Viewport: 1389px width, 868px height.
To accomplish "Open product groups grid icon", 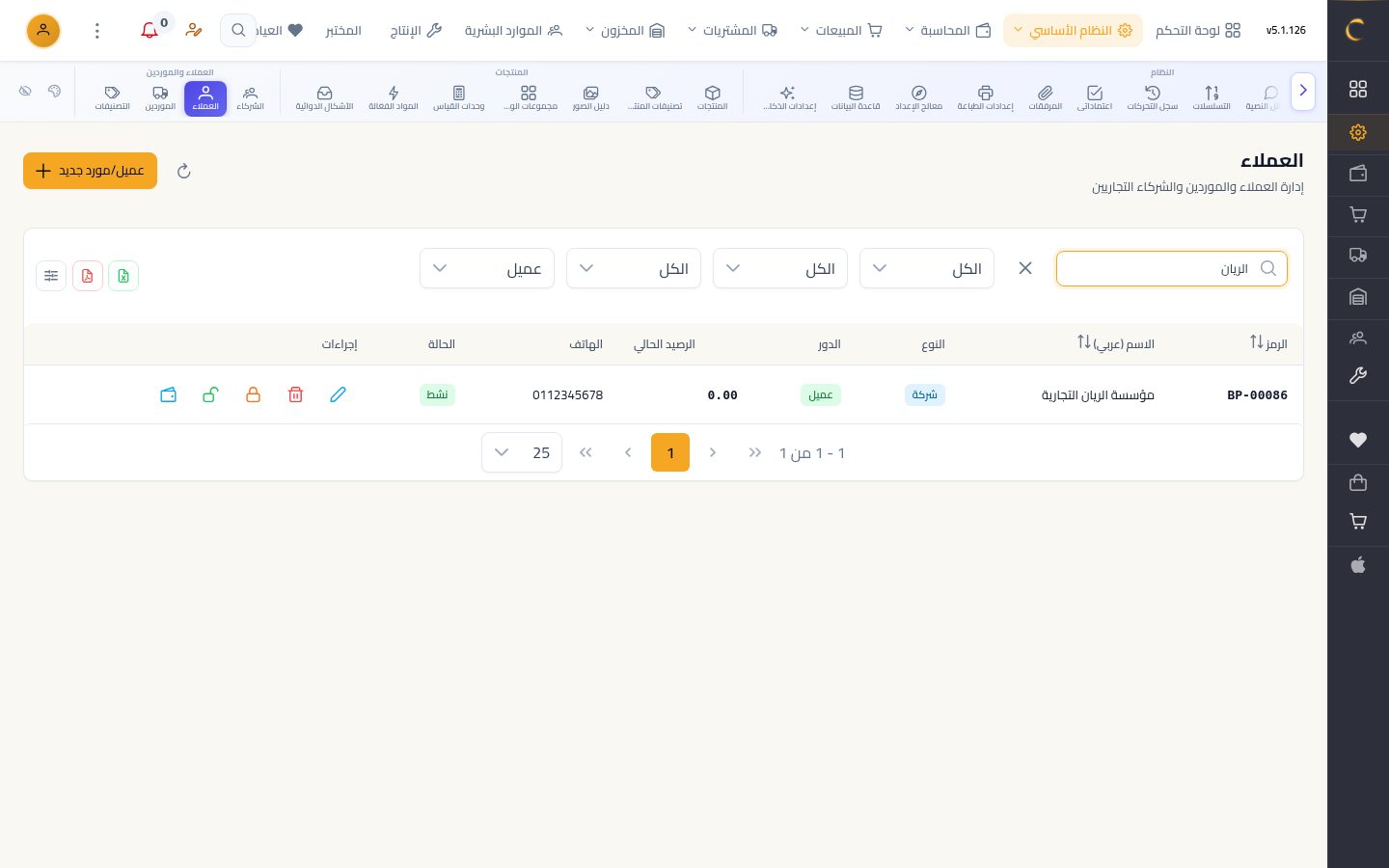I will [530, 97].
